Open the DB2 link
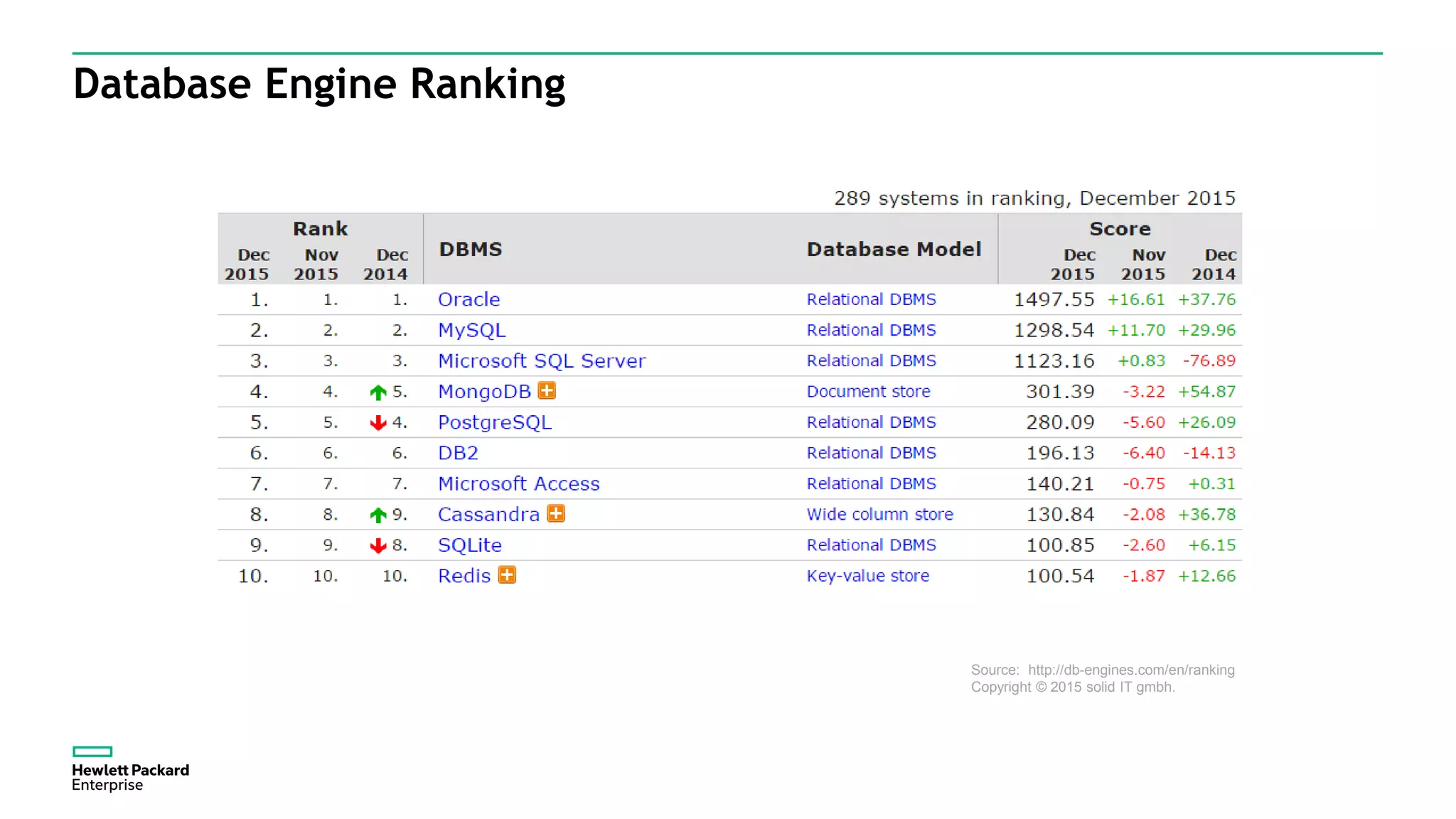This screenshot has width=1456, height=819. click(x=458, y=453)
